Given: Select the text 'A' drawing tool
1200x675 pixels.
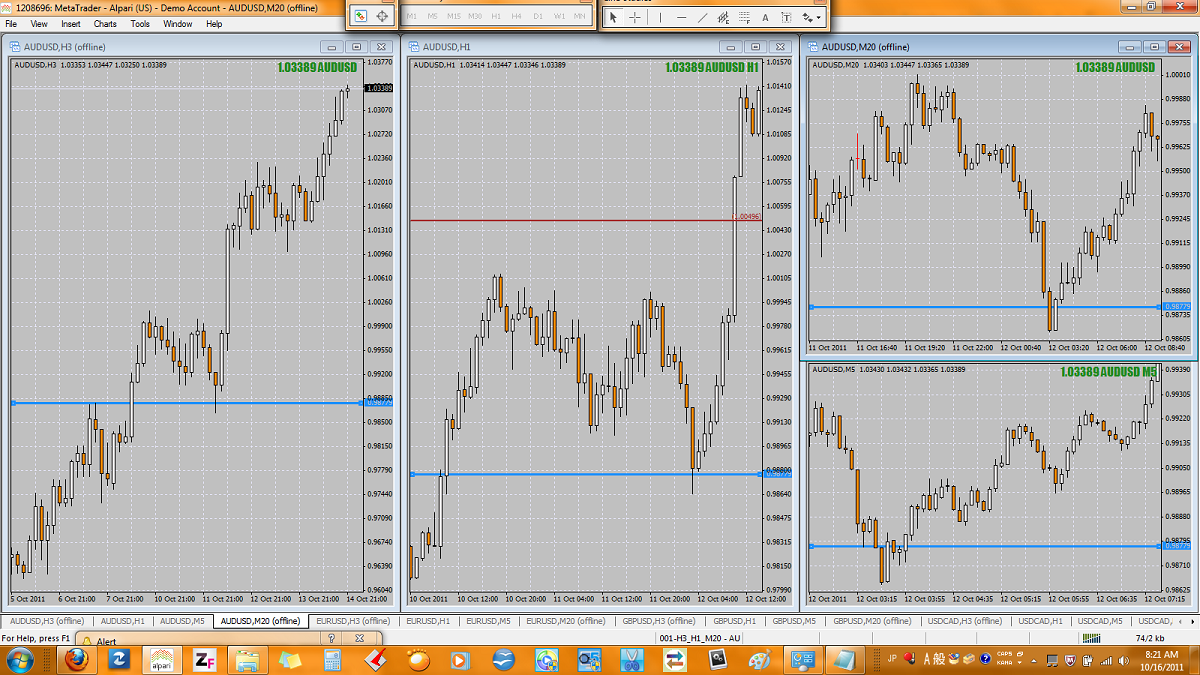Looking at the screenshot, I should [x=766, y=17].
